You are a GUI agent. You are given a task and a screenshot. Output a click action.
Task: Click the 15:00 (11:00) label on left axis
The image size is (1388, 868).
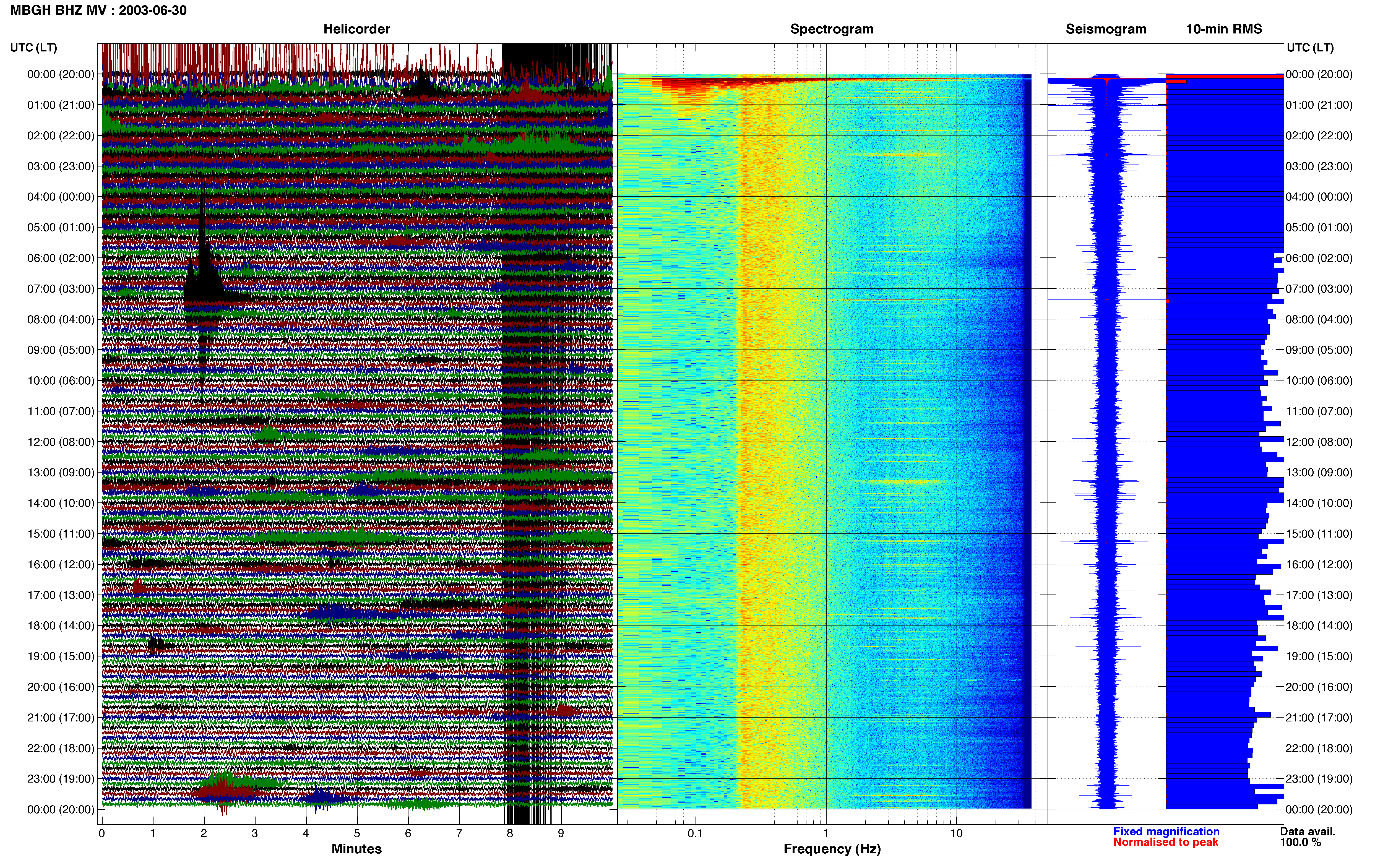coord(61,534)
